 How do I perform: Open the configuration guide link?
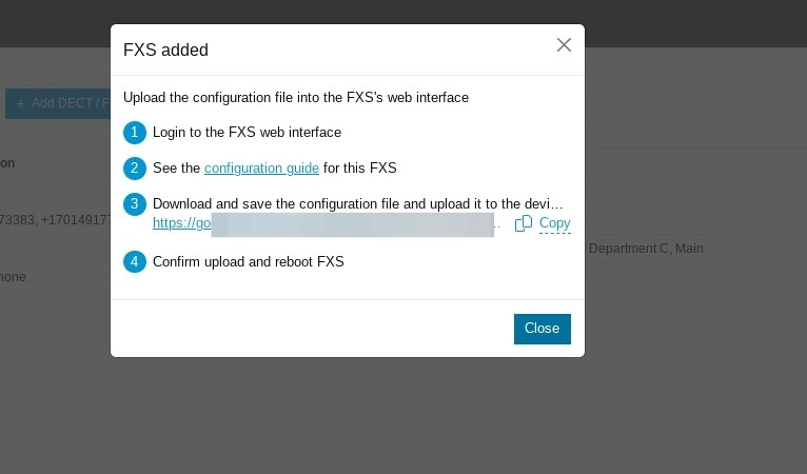261,168
